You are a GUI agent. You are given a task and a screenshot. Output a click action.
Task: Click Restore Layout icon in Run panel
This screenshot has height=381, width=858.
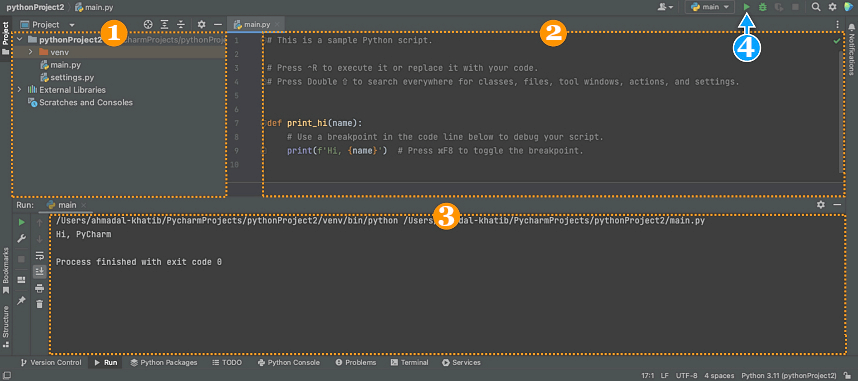[x=22, y=280]
